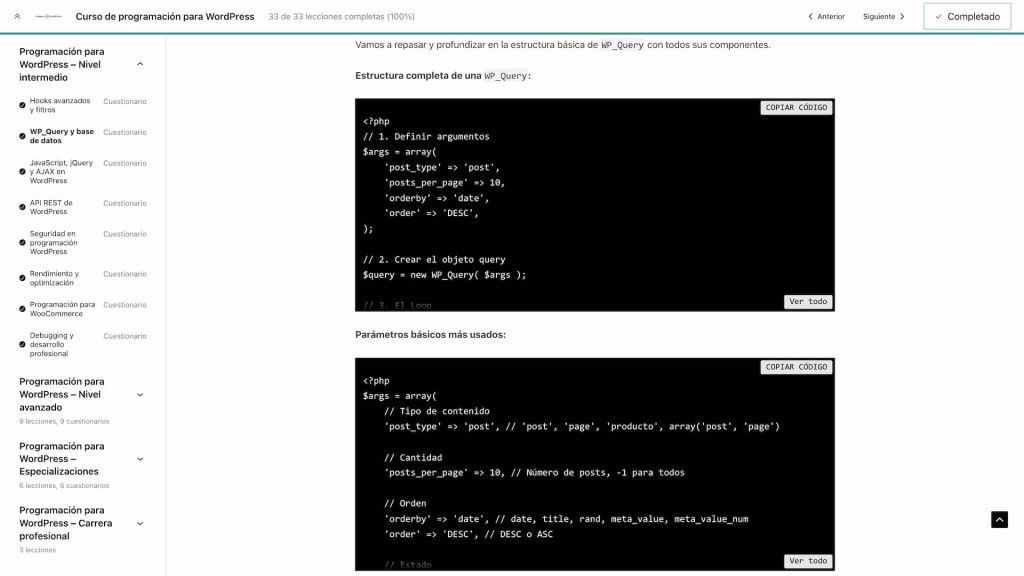The height and width of the screenshot is (576, 1024).
Task: Click check icon beside Debugging y desarrollo profesional
Action: tap(22, 345)
